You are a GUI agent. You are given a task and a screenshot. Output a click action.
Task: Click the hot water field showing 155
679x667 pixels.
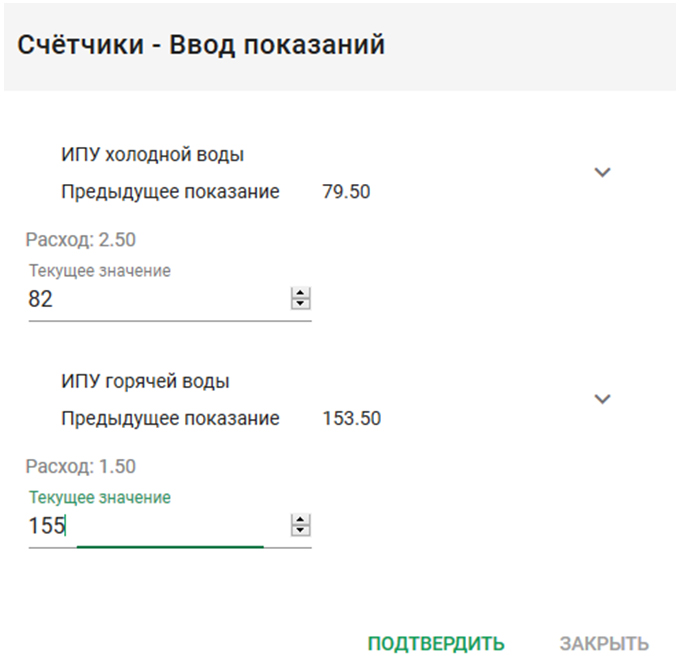tap(150, 526)
